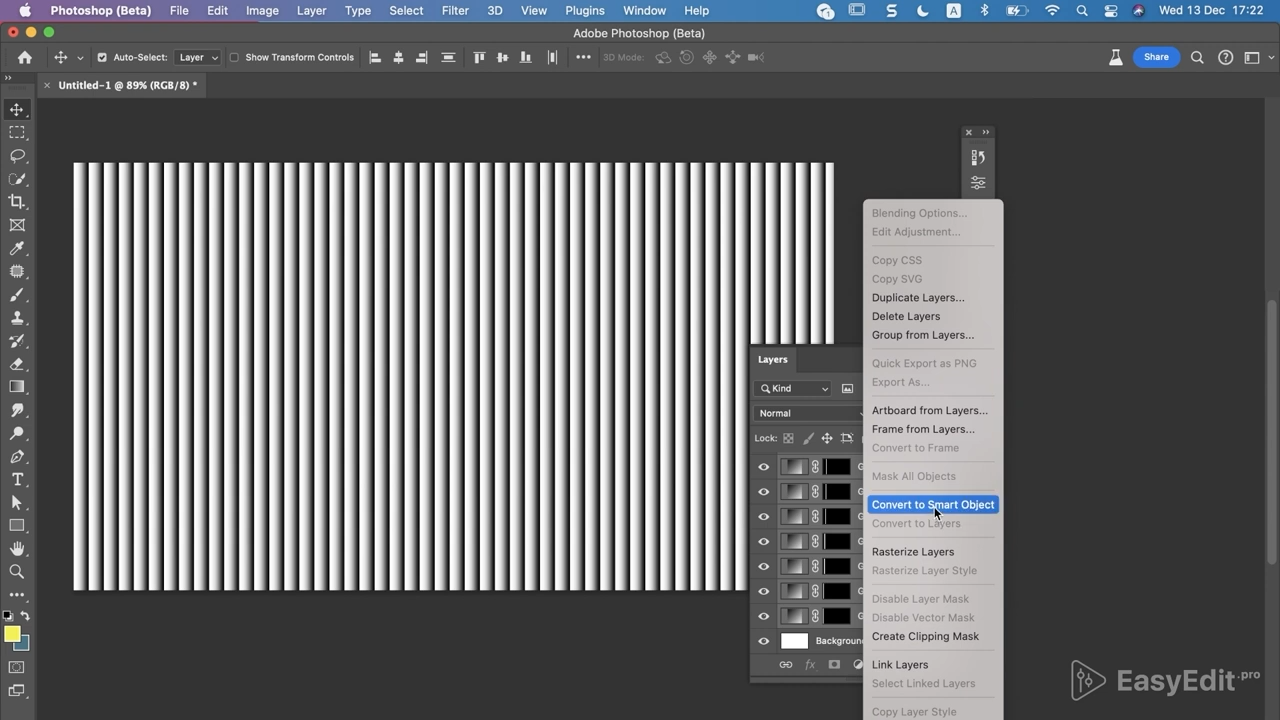Viewport: 1280px width, 720px height.
Task: Open the Auto-Select Layer dropdown
Action: tap(198, 58)
